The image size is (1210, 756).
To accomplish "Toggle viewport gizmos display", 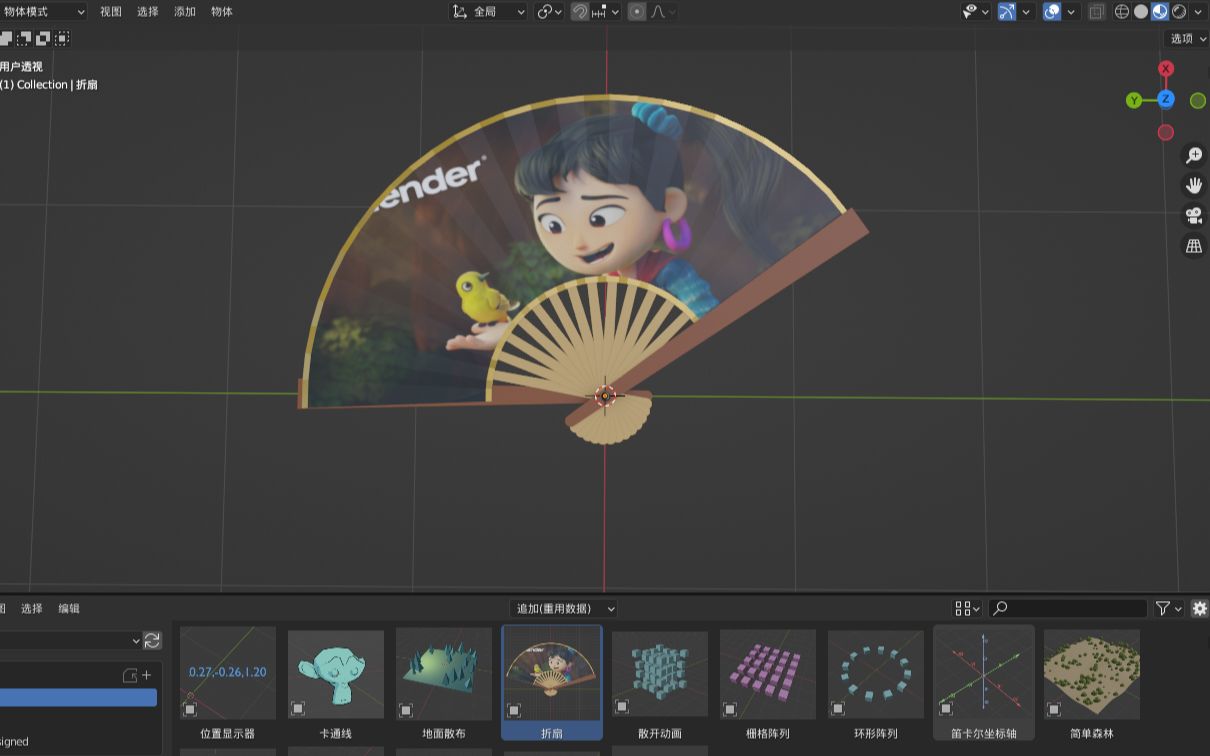I will tap(1007, 12).
